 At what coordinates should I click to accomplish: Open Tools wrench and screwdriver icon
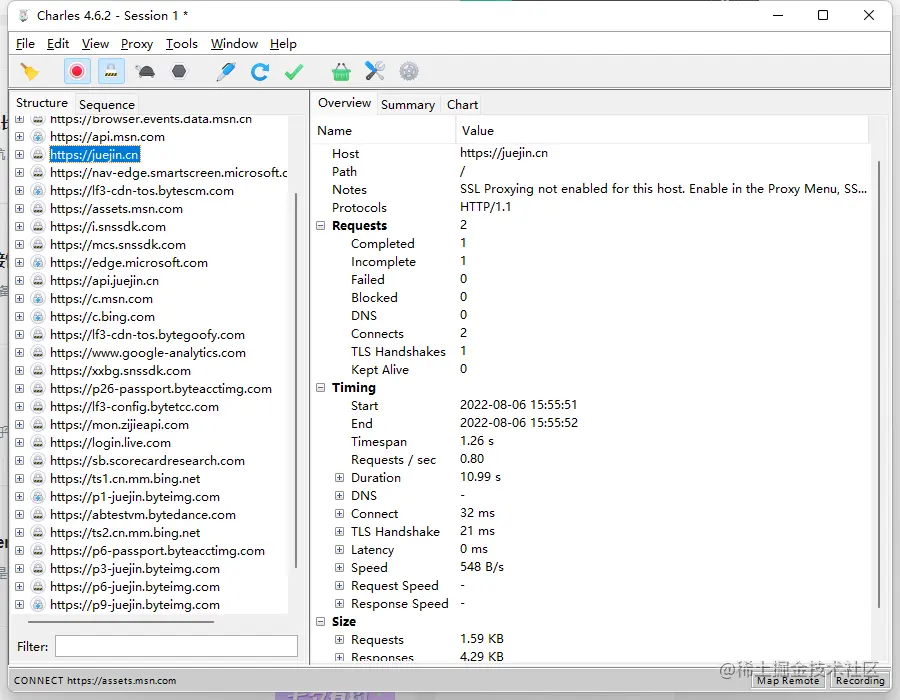click(x=375, y=71)
